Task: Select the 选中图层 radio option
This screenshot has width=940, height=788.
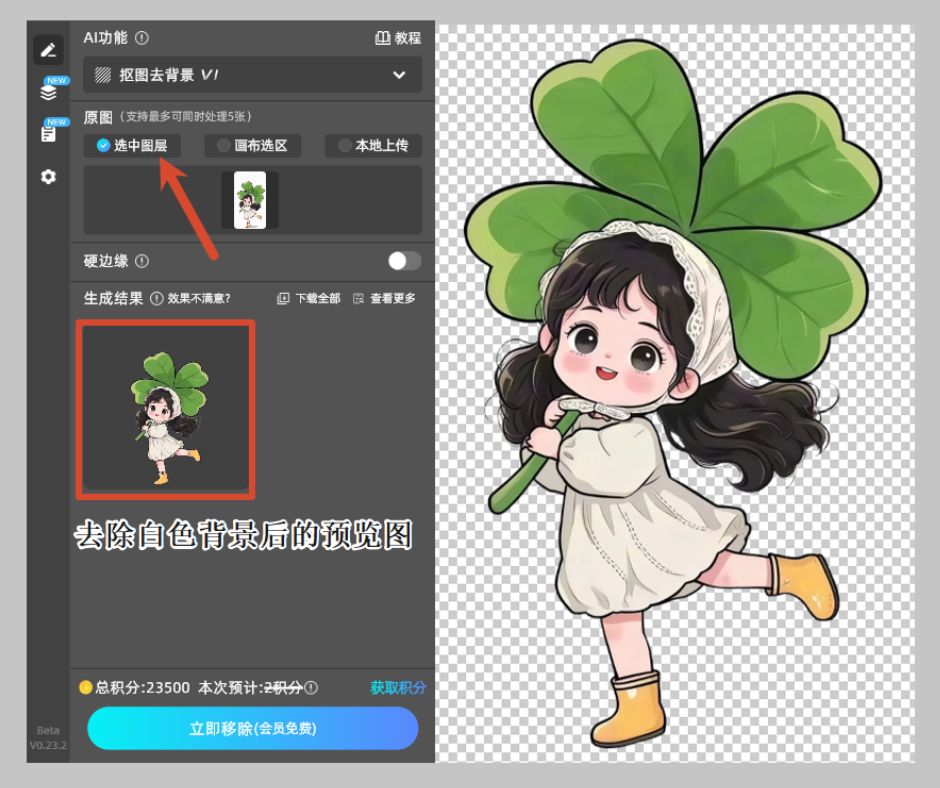Action: coord(132,145)
